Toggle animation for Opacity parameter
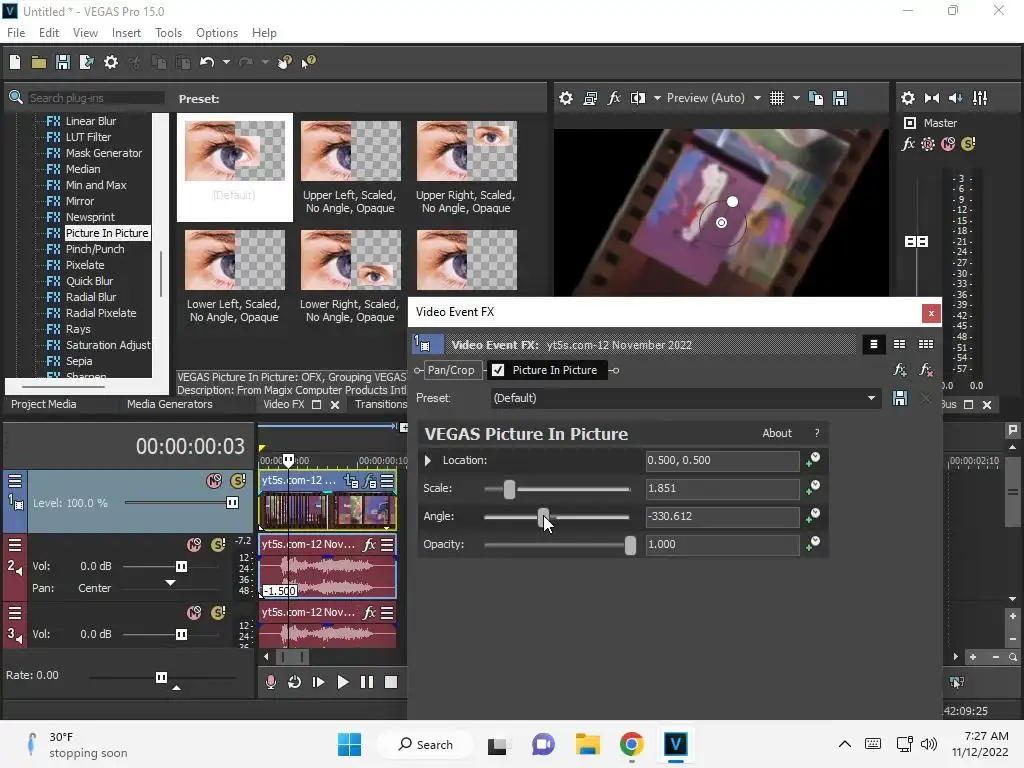Image resolution: width=1024 pixels, height=768 pixels. pyautogui.click(x=813, y=544)
